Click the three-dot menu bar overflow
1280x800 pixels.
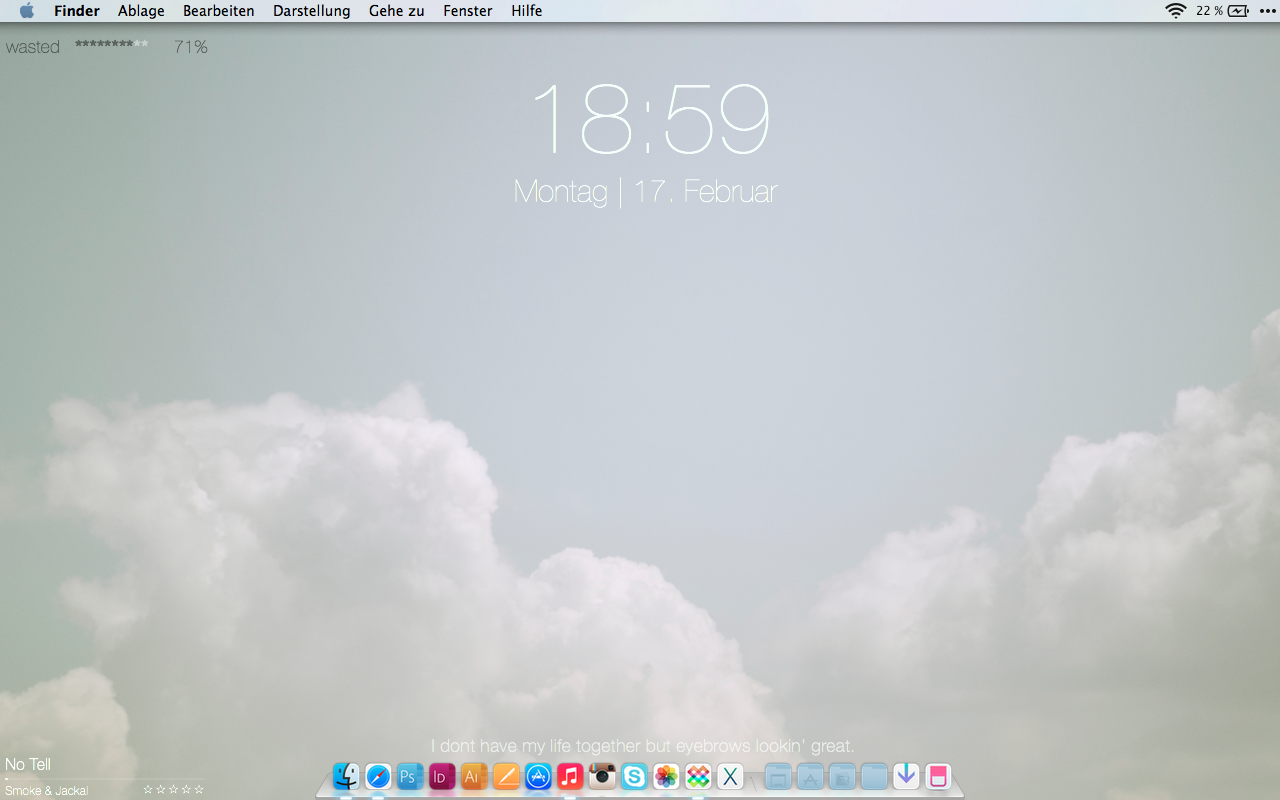coord(1268,11)
